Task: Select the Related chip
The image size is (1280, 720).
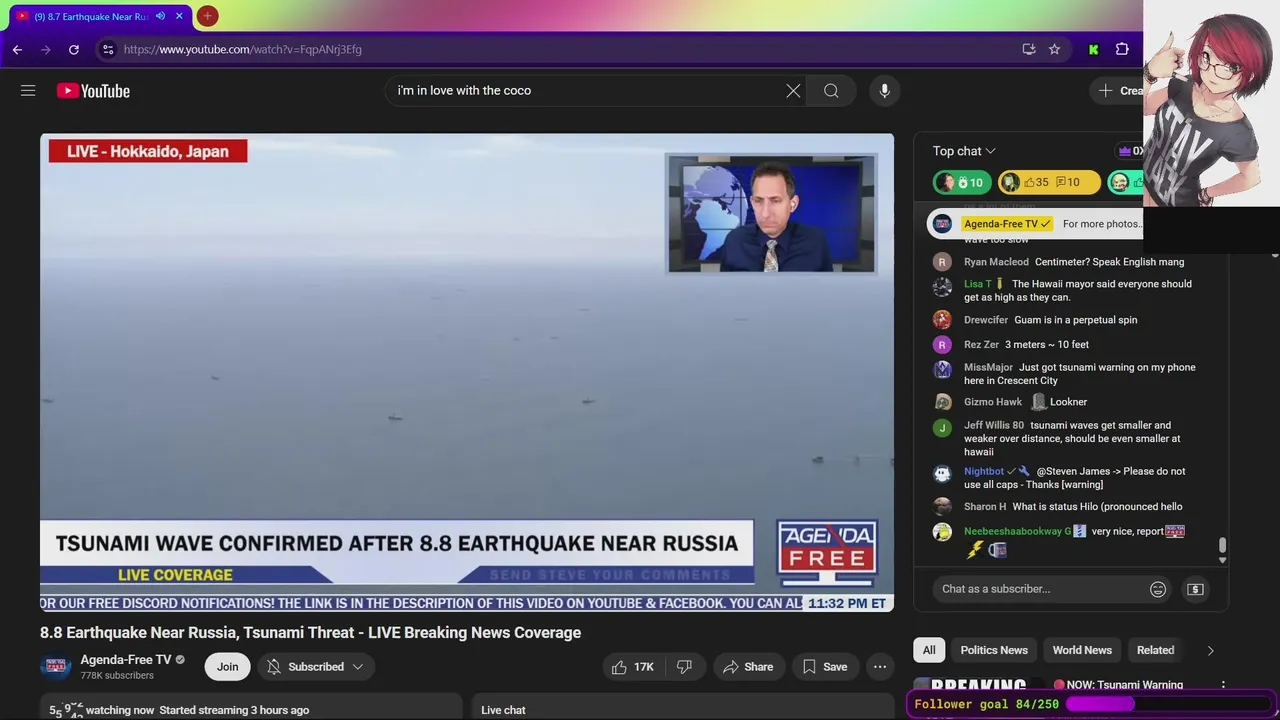Action: [1155, 650]
